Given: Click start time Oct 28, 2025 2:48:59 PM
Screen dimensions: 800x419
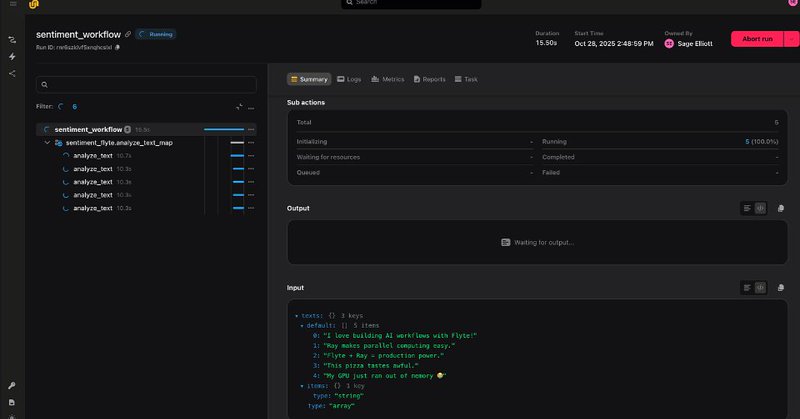Looking at the screenshot, I should pyautogui.click(x=614, y=44).
